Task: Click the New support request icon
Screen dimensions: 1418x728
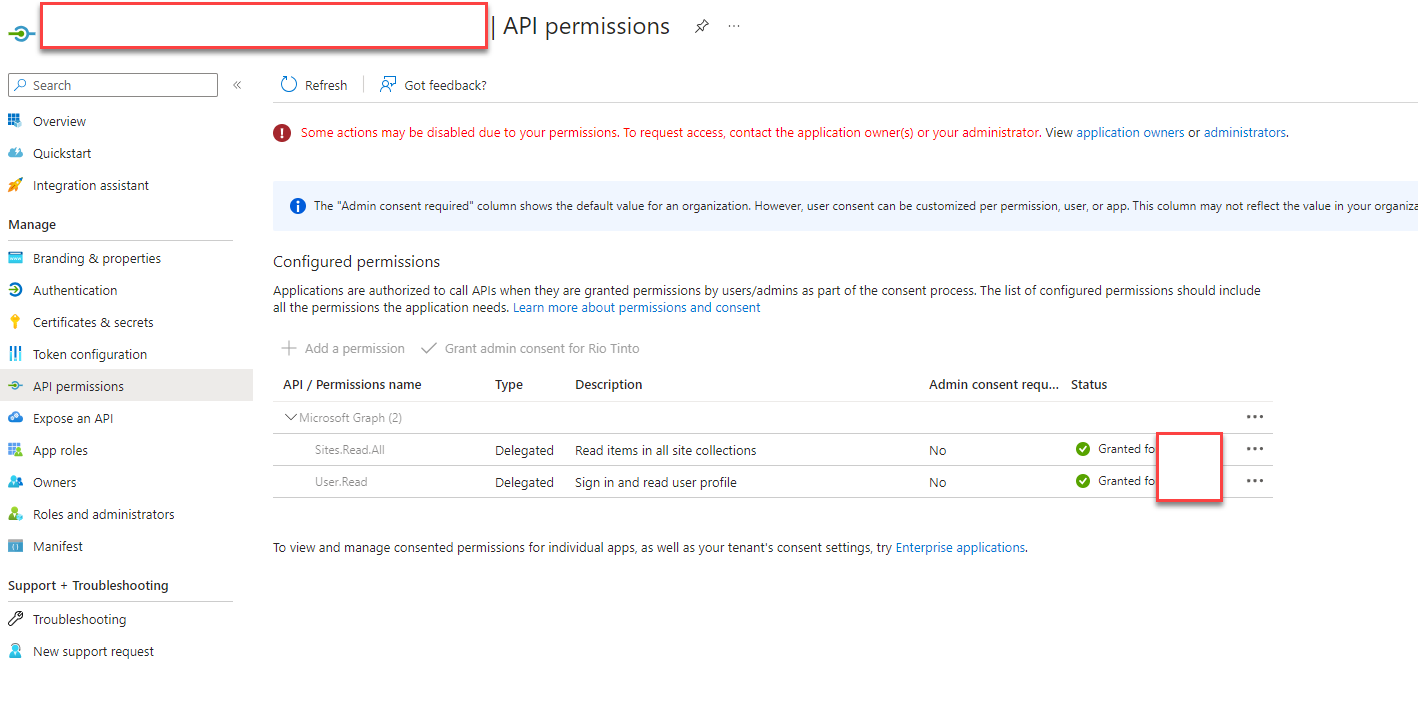Action: pos(15,651)
